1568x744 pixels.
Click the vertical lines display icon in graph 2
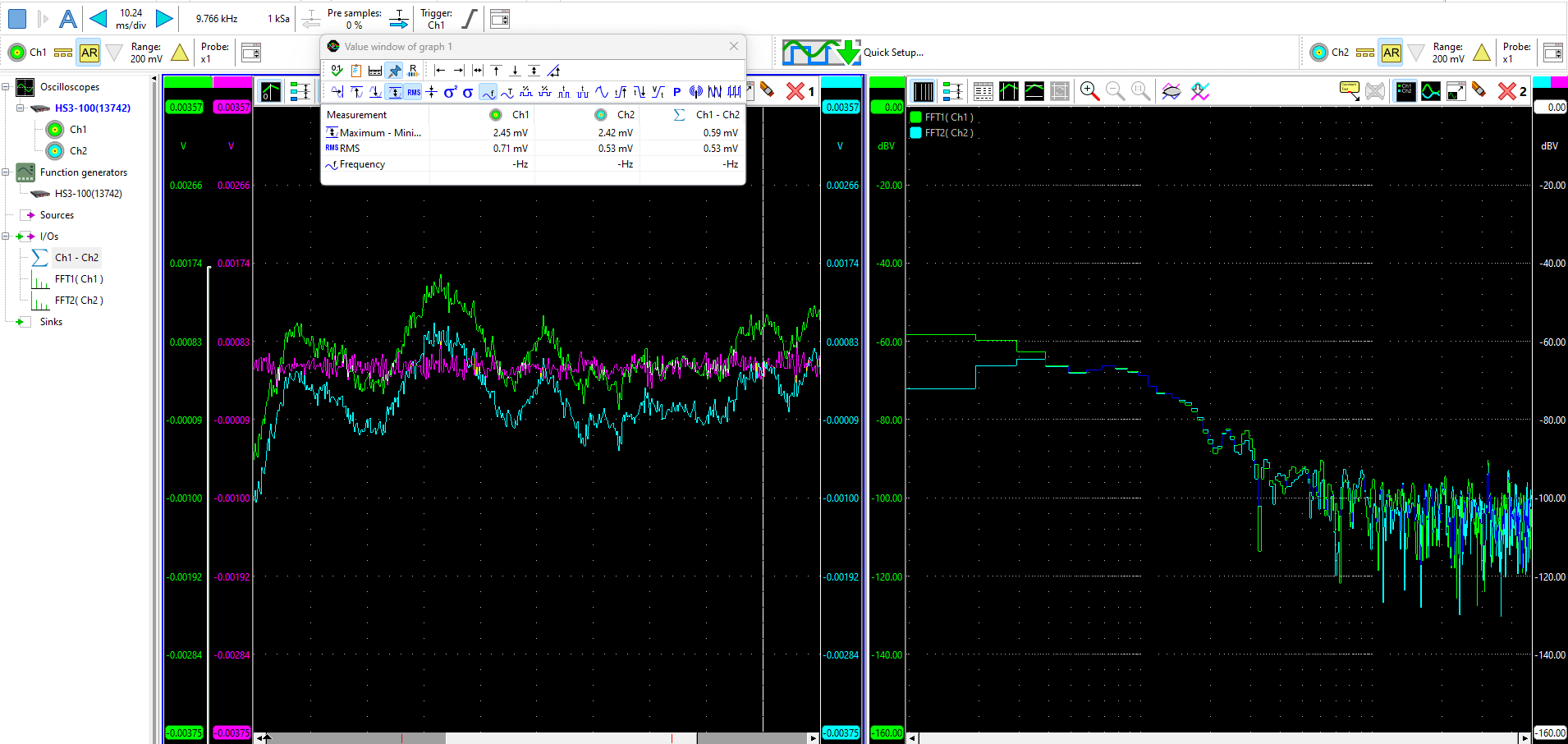coord(923,91)
